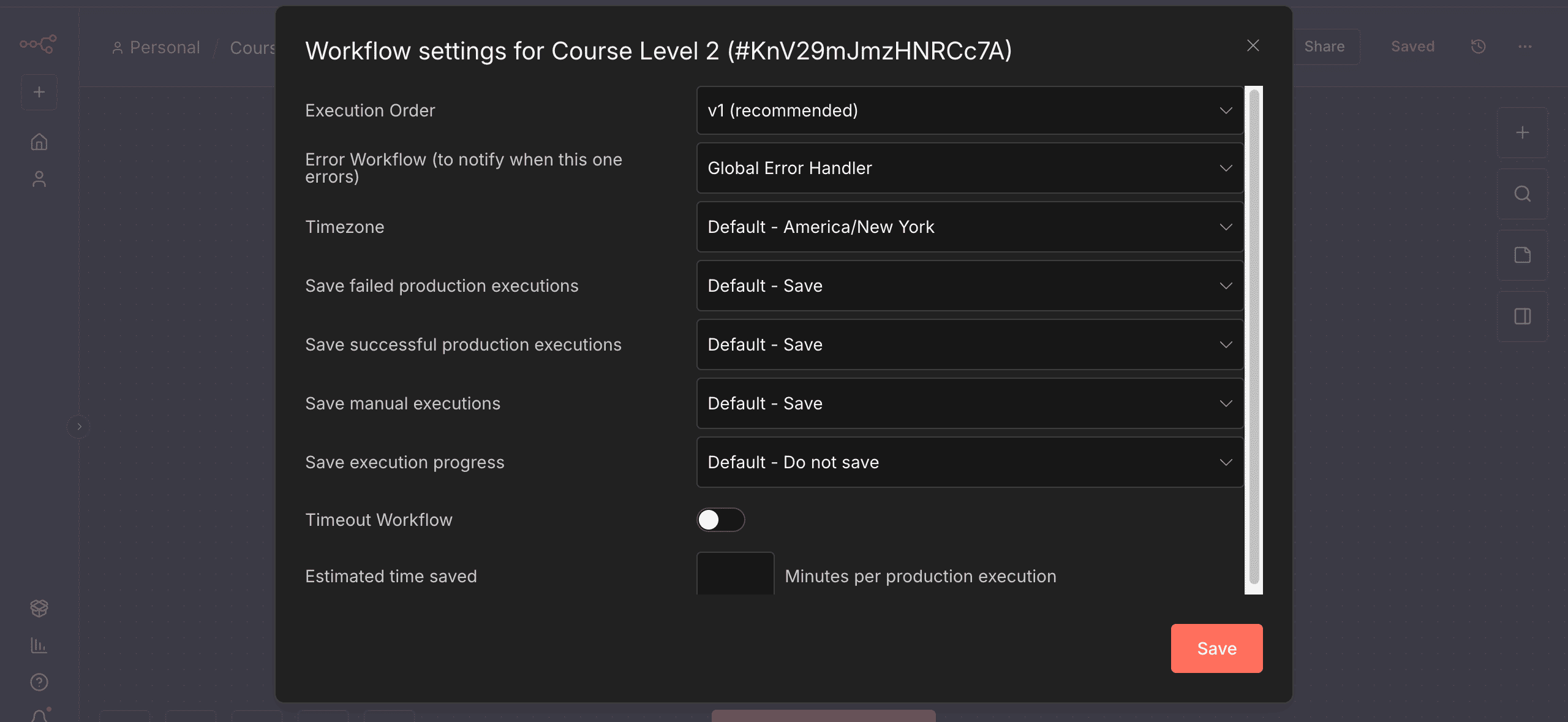Open the Home icon in sidebar
This screenshot has width=1568, height=722.
[x=39, y=142]
